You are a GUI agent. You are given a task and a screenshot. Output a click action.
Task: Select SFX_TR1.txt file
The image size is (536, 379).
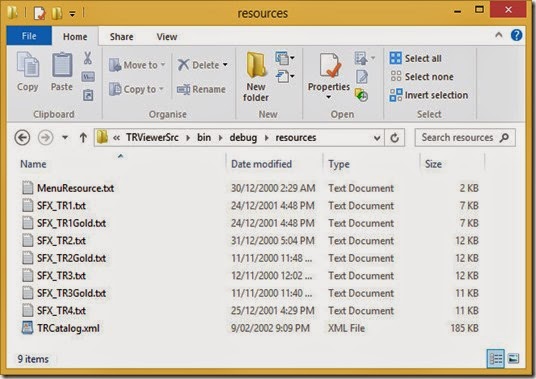(x=62, y=205)
